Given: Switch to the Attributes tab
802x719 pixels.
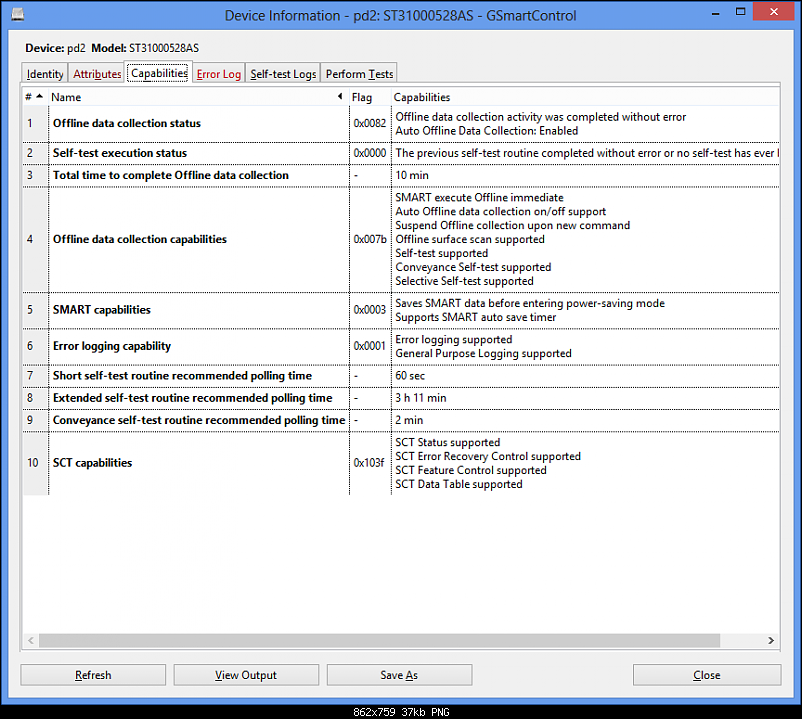Looking at the screenshot, I should (x=97, y=74).
